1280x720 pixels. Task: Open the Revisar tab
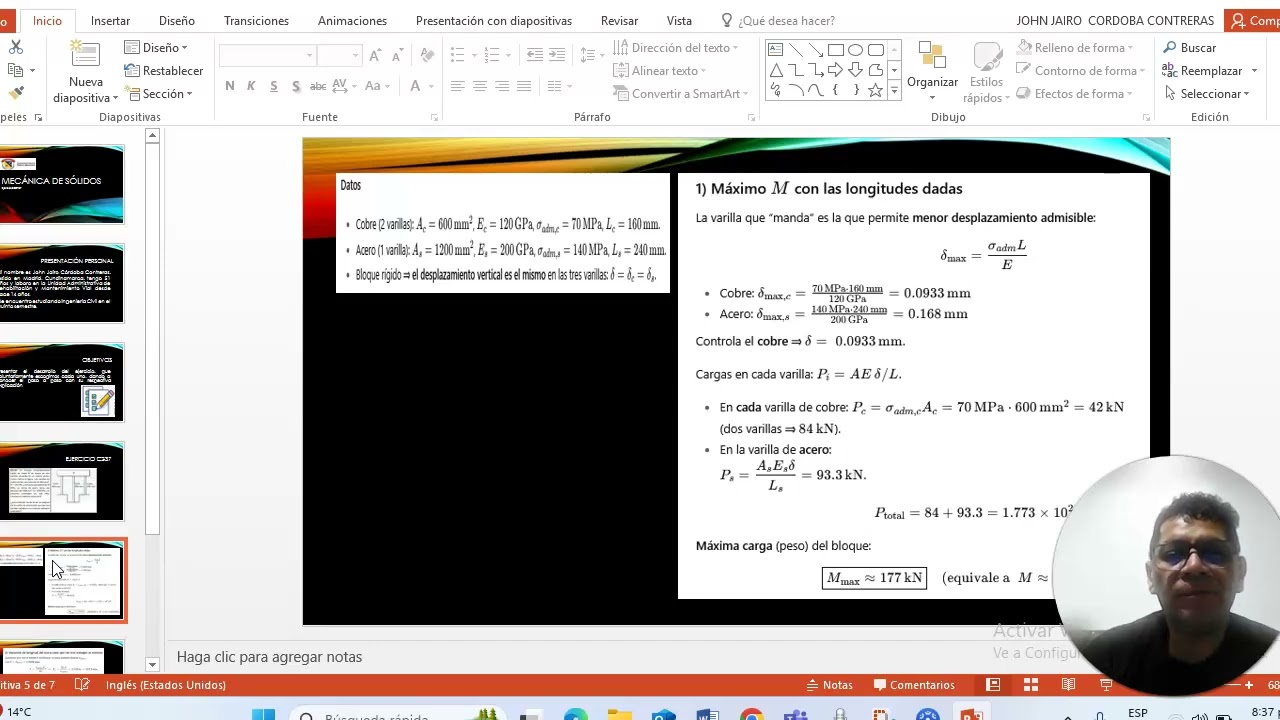tap(619, 20)
